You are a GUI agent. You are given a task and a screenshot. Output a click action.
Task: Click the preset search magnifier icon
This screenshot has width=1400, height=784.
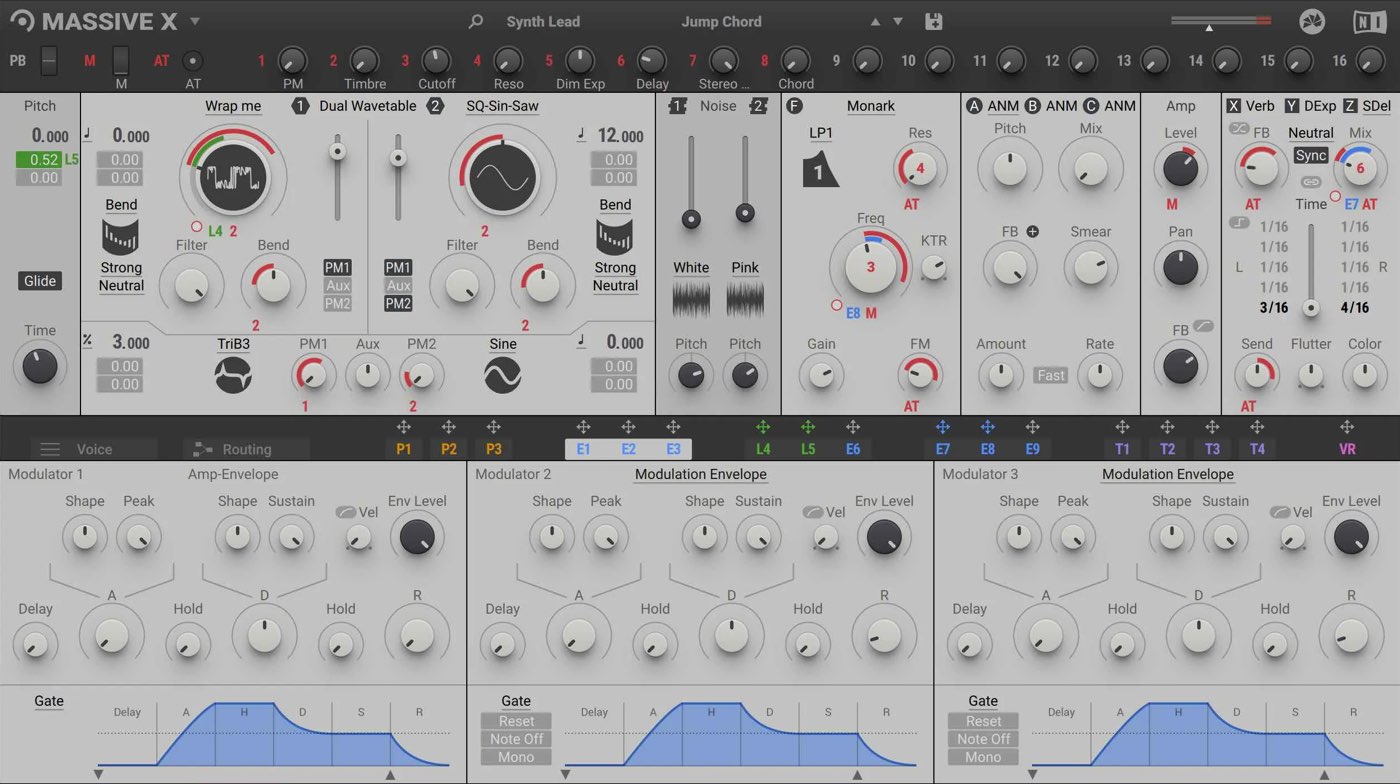pos(476,21)
